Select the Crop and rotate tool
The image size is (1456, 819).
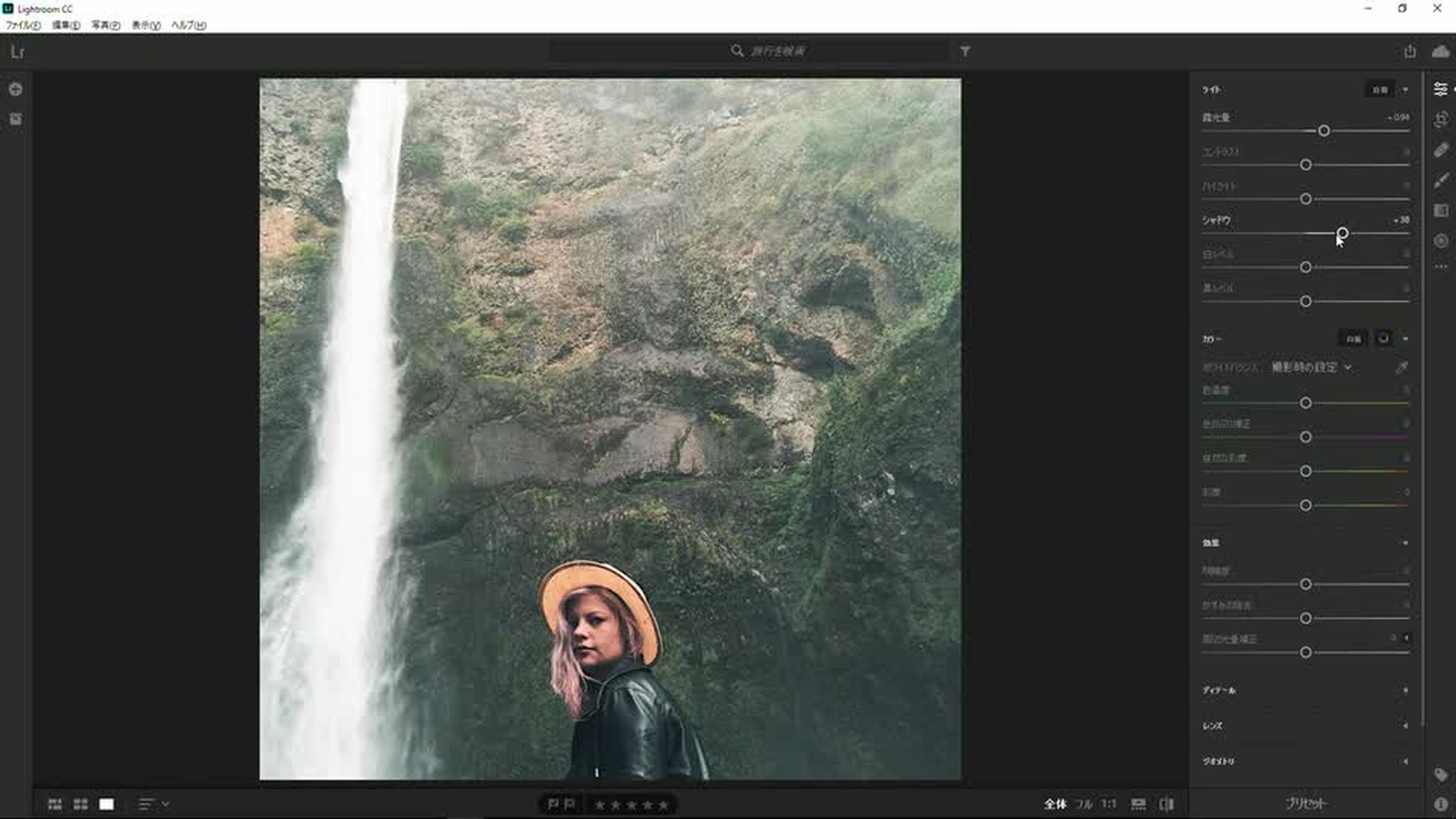click(x=1441, y=120)
